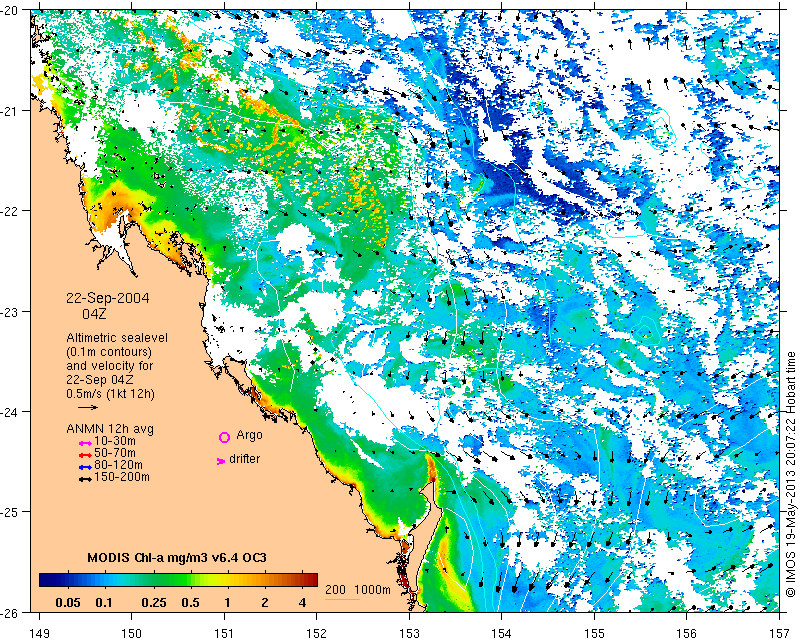Screen dimensions: 800x640
Task: Click the '-20' latitude axis label
Action: click(10, 11)
